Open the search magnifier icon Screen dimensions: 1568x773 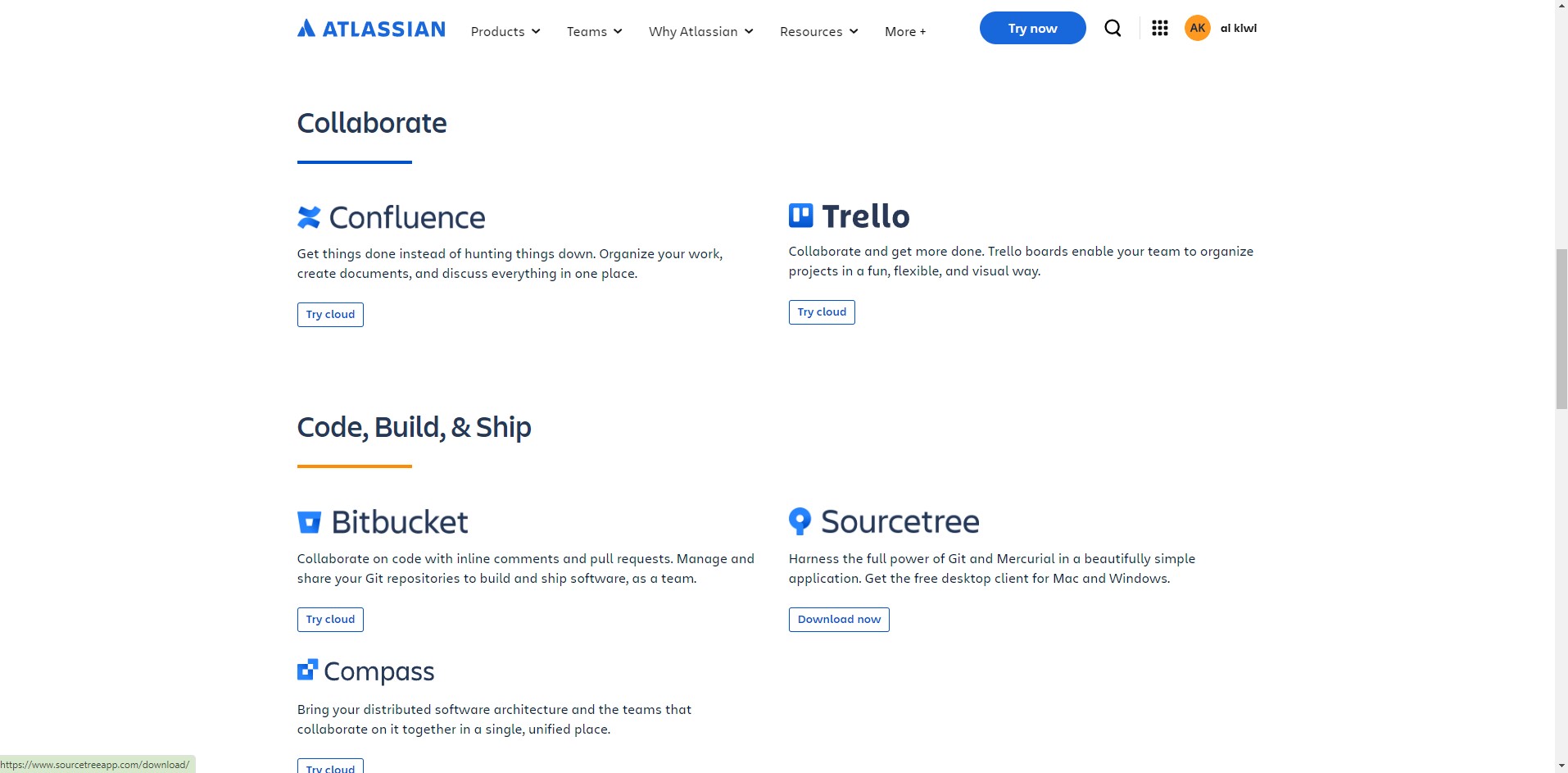coord(1113,29)
